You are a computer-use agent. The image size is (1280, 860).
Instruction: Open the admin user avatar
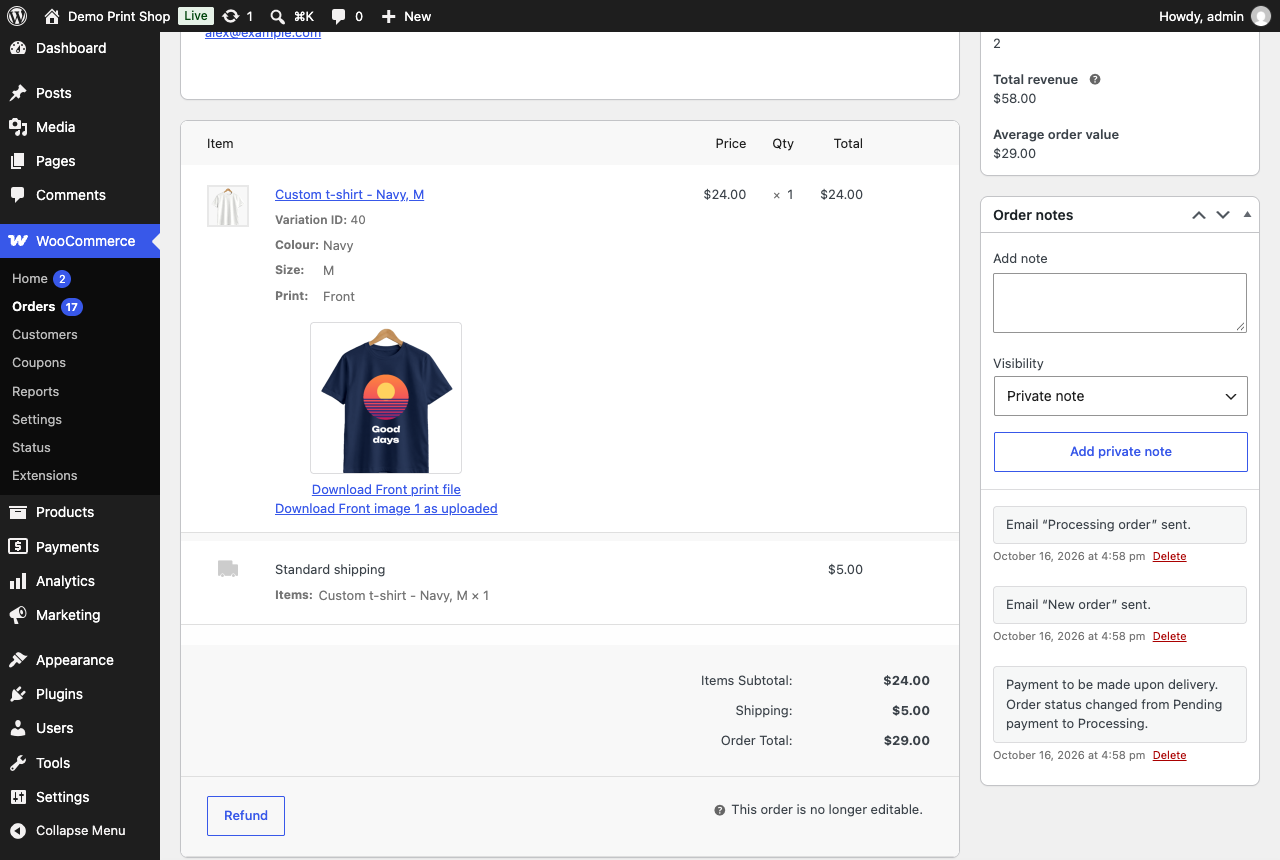(1261, 16)
